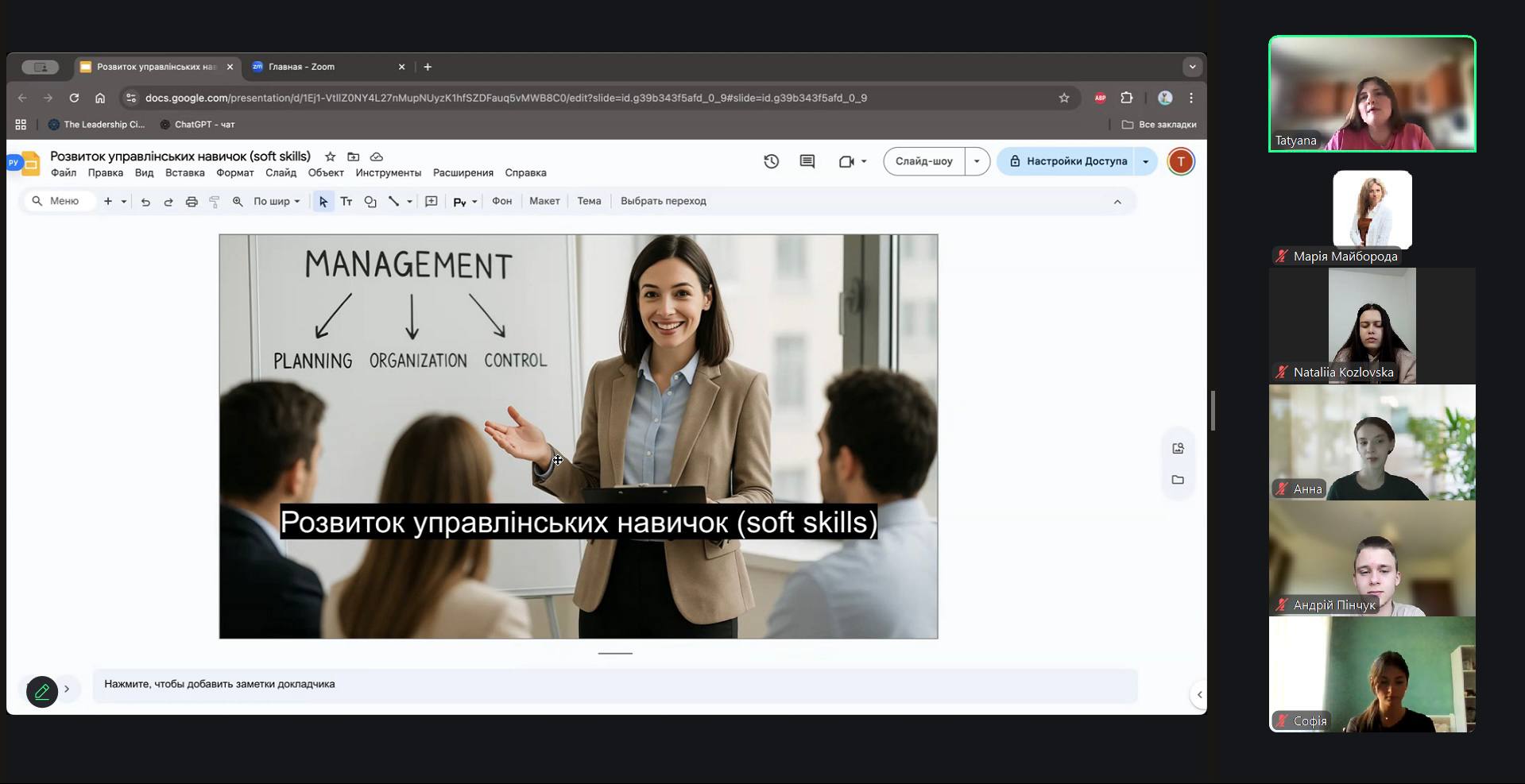This screenshot has height=784, width=1525.
Task: Expand the Слайд-шоу dropdown arrow
Action: [977, 161]
